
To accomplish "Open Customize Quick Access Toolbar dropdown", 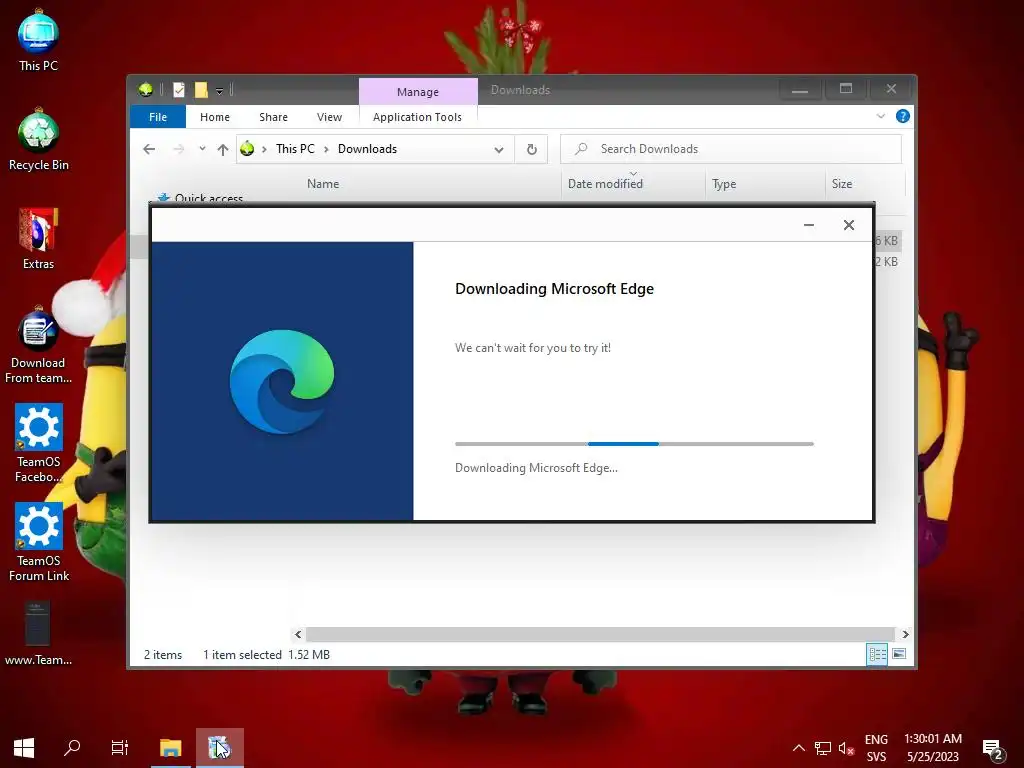I will pos(219,90).
